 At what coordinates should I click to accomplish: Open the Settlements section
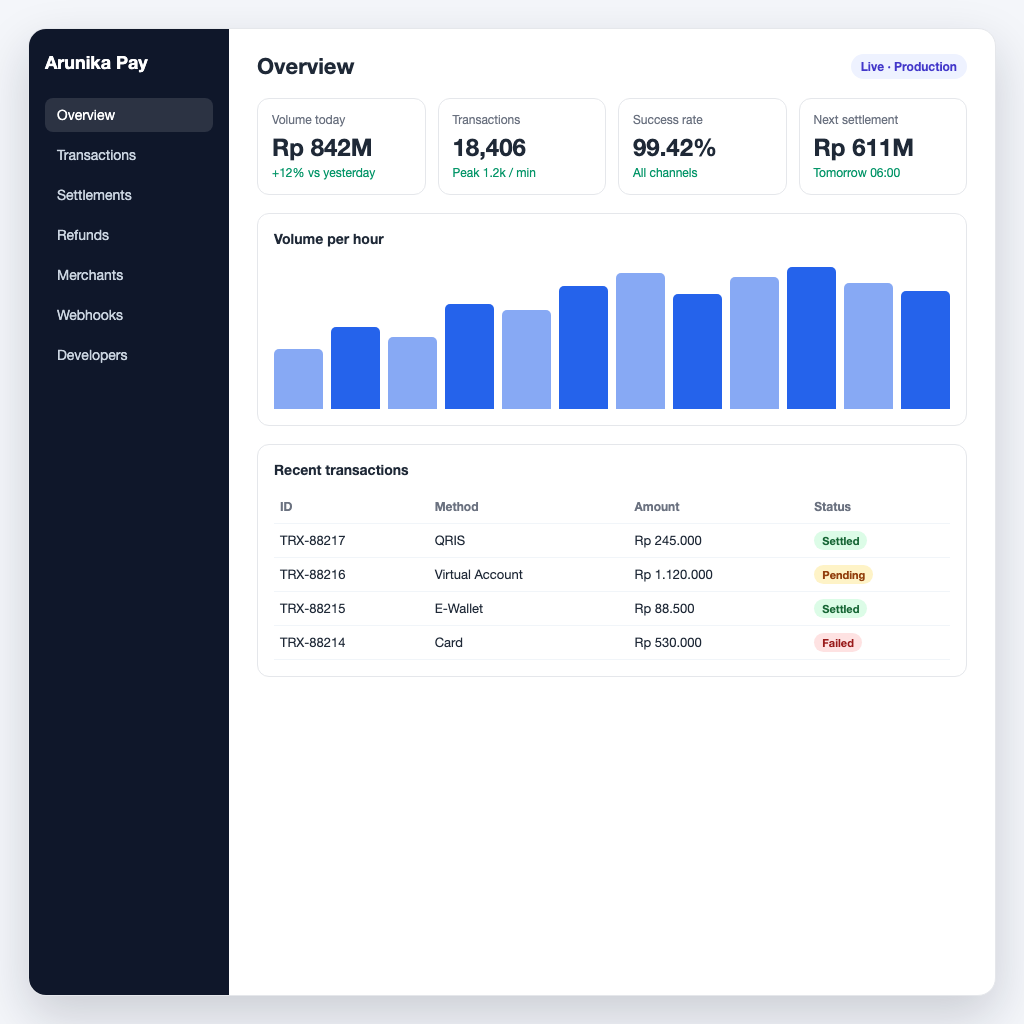[x=129, y=195]
